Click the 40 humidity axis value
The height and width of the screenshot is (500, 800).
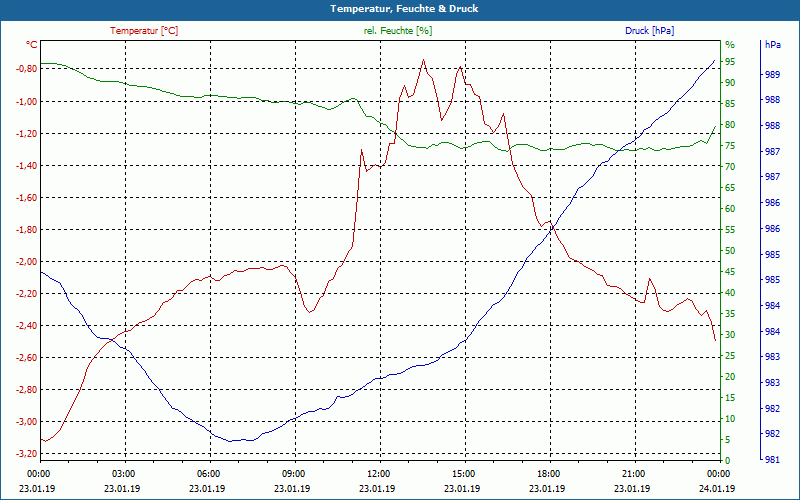(730, 293)
